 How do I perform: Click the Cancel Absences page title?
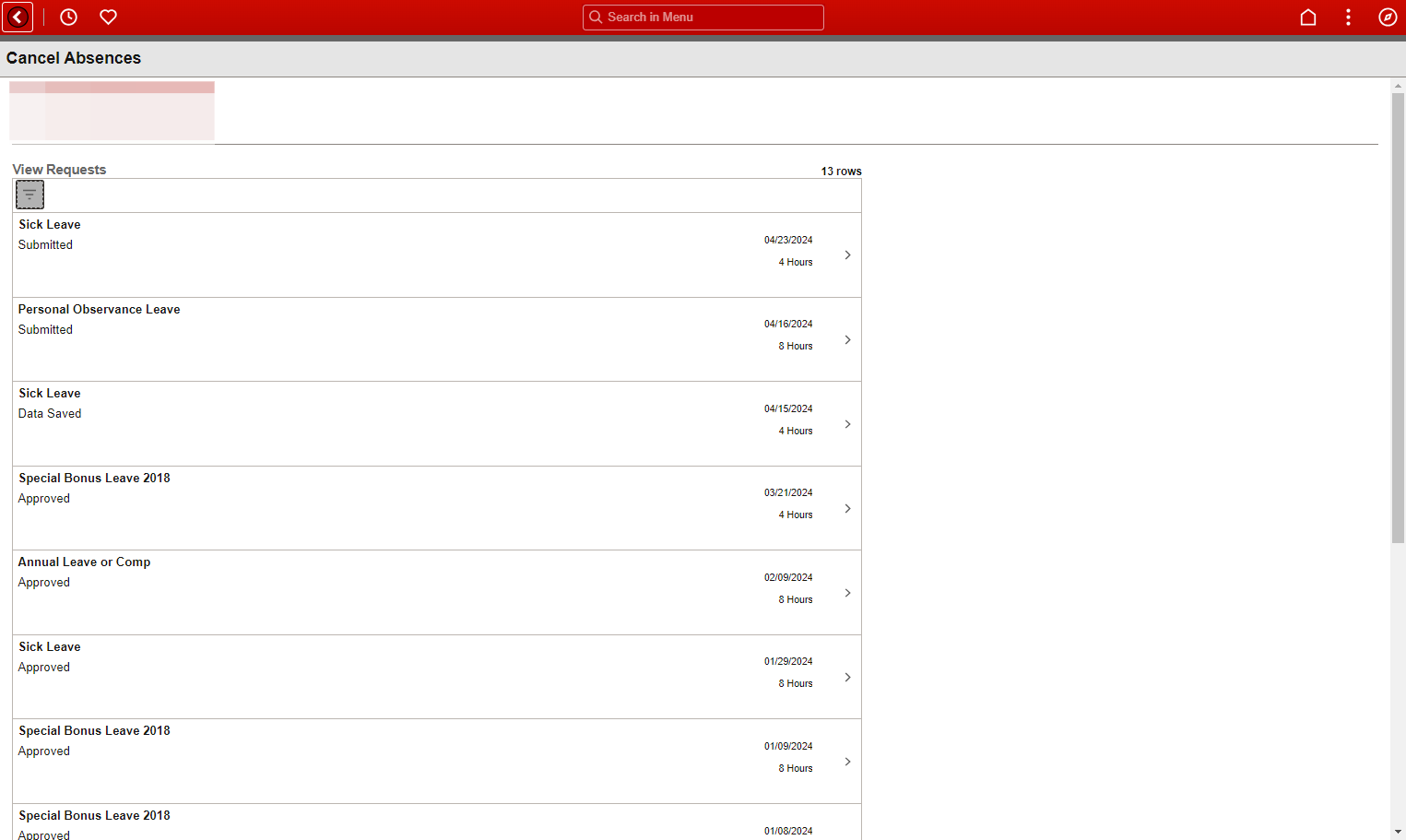click(x=74, y=58)
